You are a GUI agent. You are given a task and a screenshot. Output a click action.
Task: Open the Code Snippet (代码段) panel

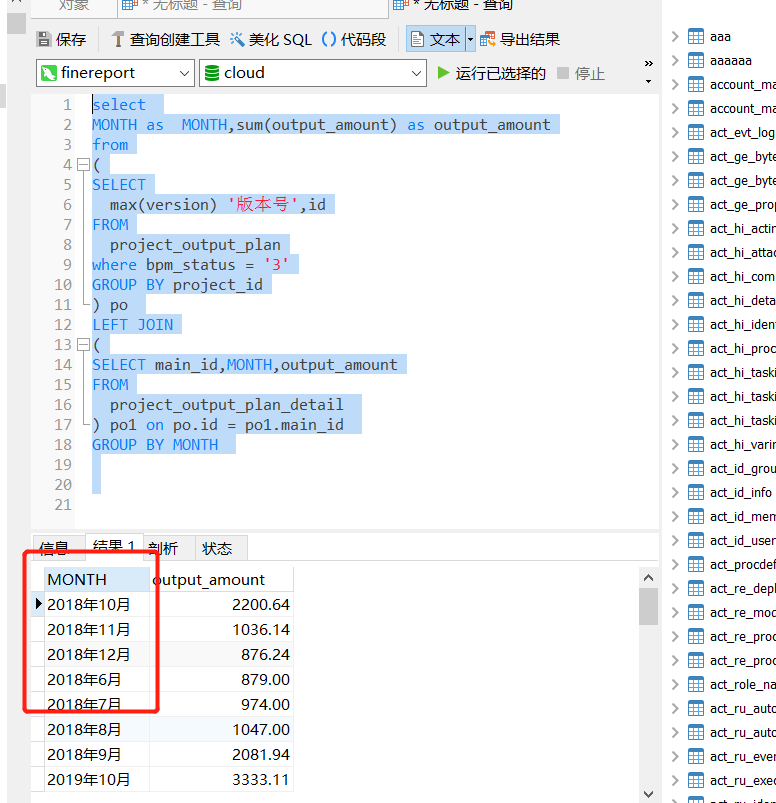pos(354,39)
